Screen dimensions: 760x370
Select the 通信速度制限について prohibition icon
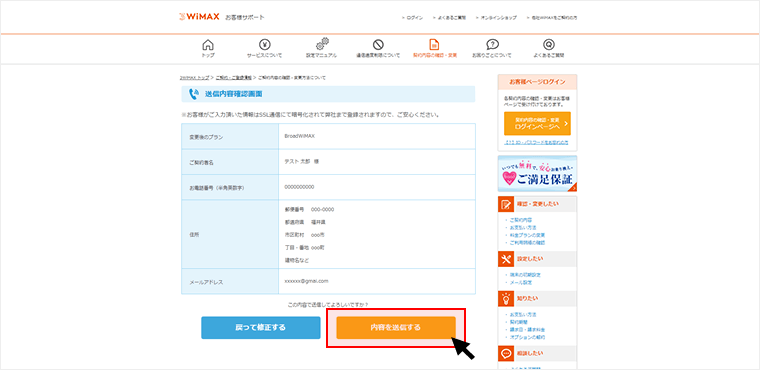tap(378, 45)
